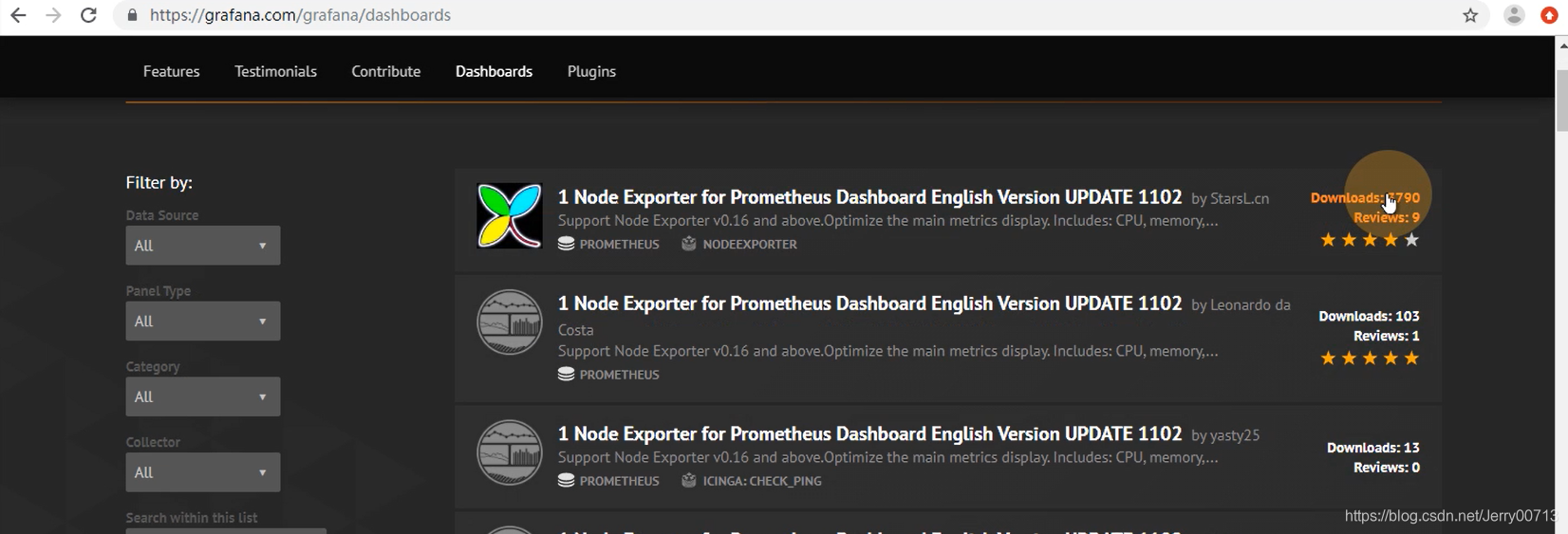Viewport: 1568px width, 534px height.
Task: Click the gray dashboard icon of Leonardo da Costa entry
Action: pos(510,322)
